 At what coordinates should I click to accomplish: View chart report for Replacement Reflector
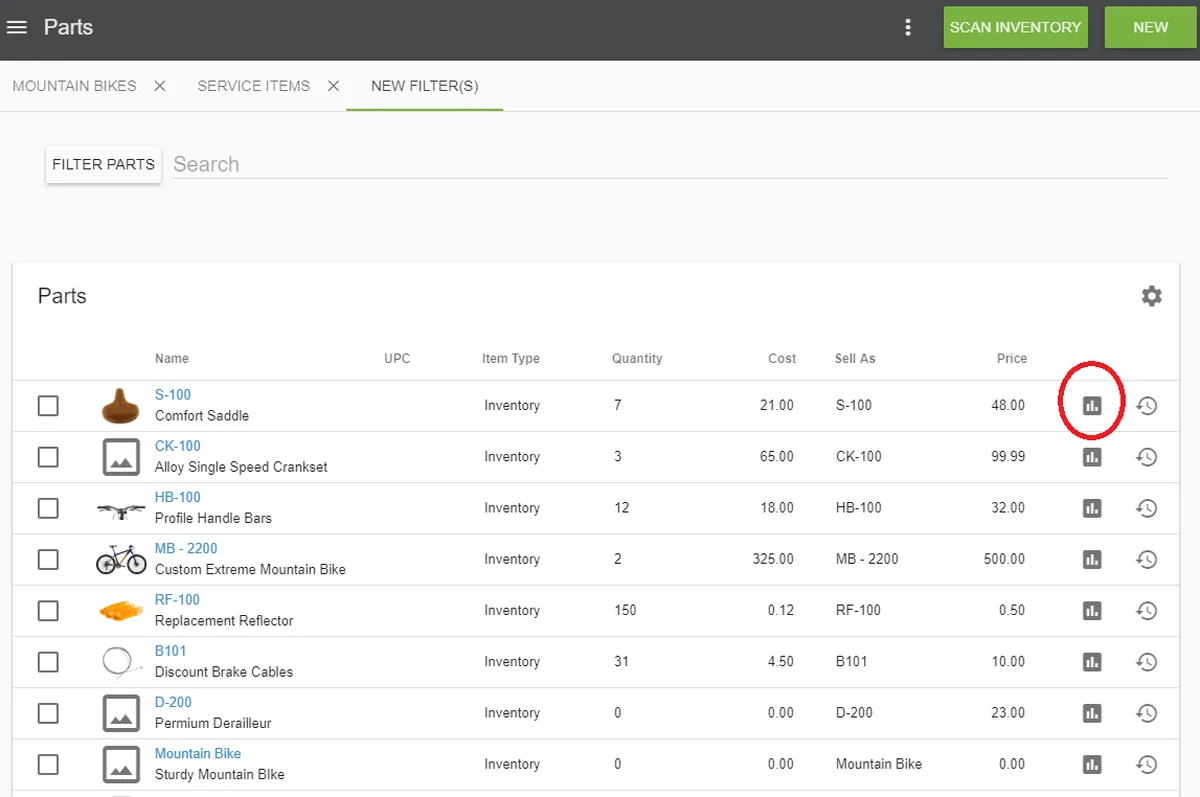pos(1092,610)
